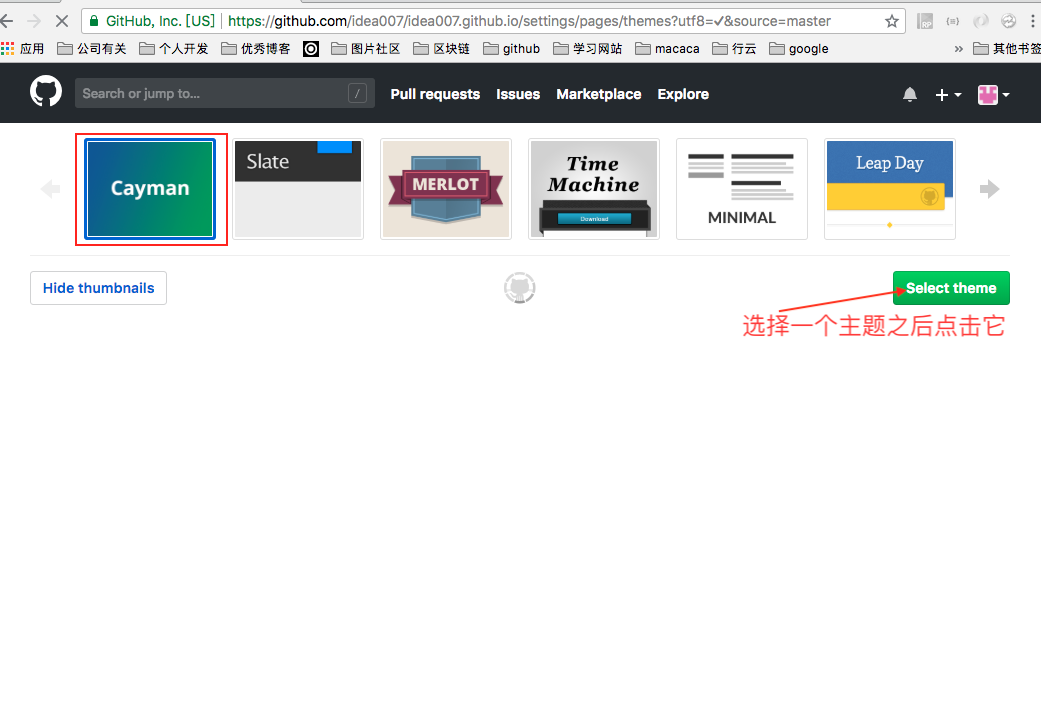The image size is (1041, 703).
Task: Click the green Select theme button
Action: (951, 288)
